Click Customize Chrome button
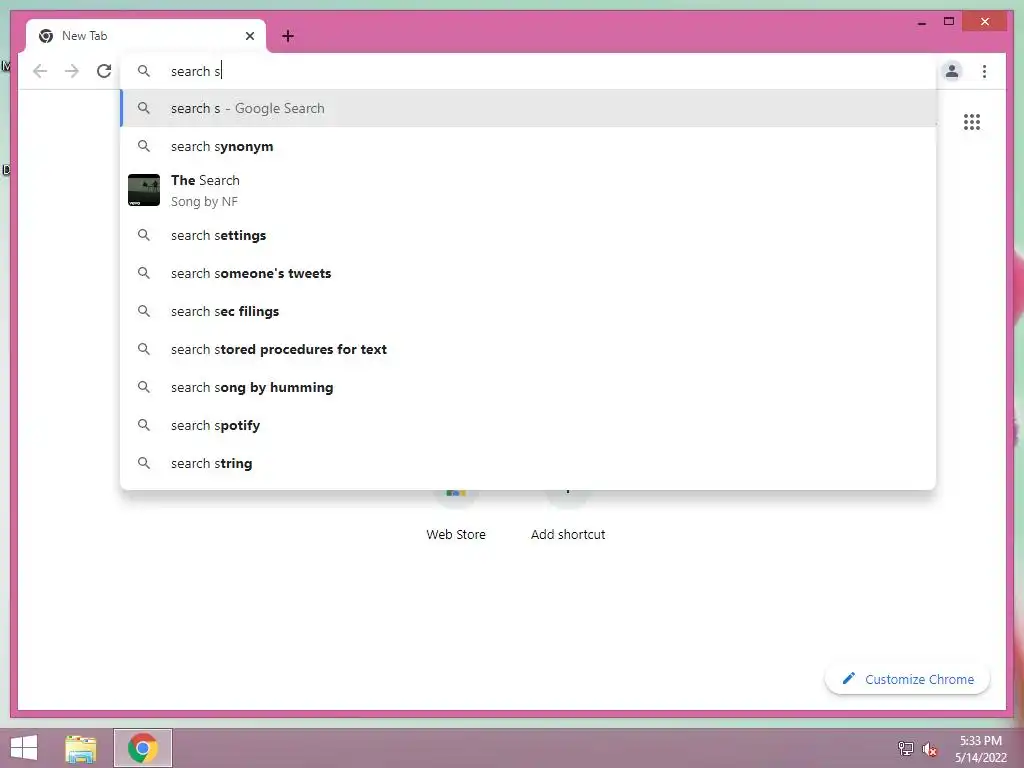The image size is (1024, 768). (908, 679)
